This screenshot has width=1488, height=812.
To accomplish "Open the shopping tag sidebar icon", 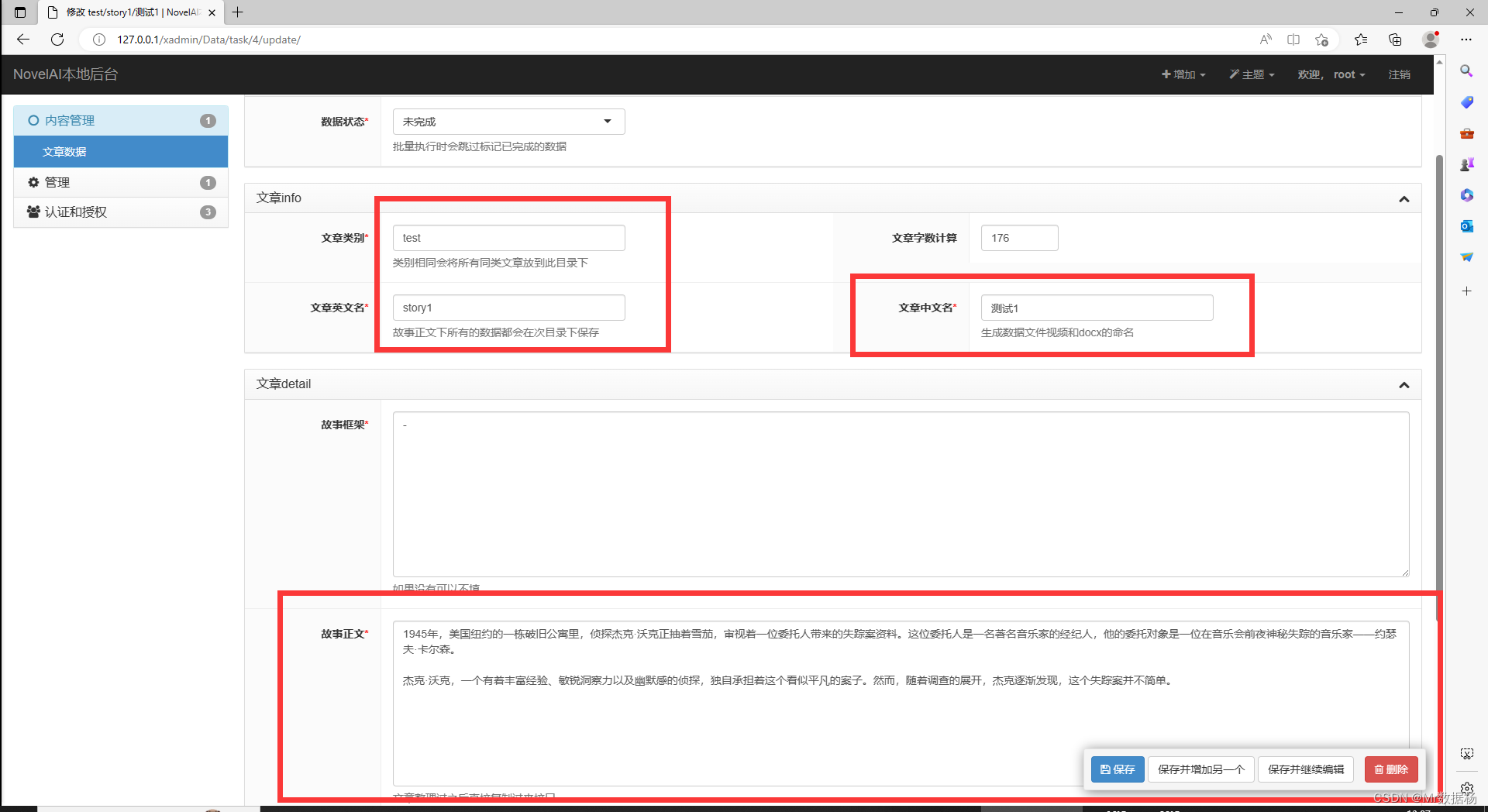I will pos(1466,102).
